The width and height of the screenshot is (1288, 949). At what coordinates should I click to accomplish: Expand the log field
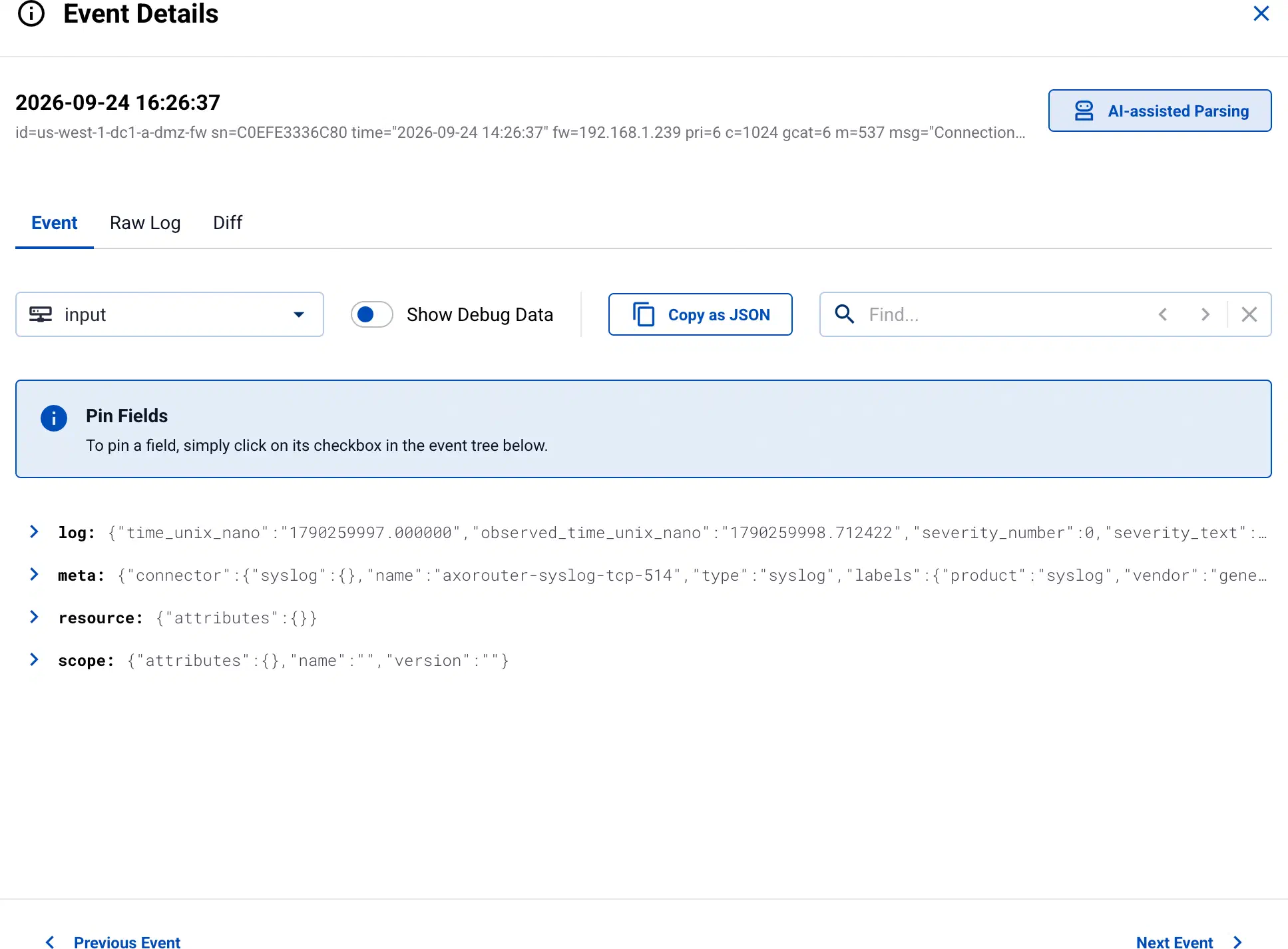click(x=34, y=531)
